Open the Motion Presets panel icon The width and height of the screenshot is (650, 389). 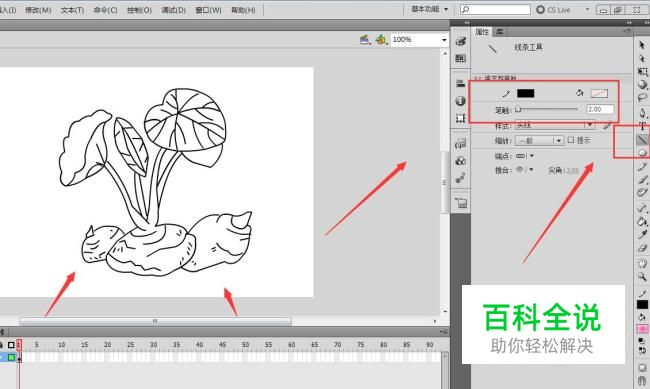[x=461, y=178]
